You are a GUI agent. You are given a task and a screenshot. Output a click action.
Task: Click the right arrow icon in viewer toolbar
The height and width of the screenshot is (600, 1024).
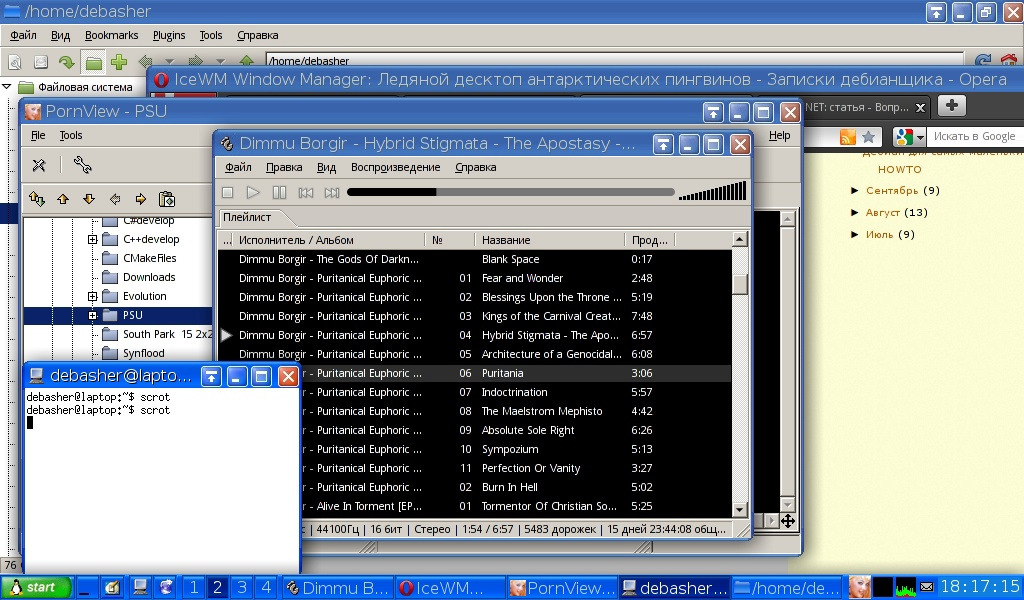pyautogui.click(x=140, y=199)
